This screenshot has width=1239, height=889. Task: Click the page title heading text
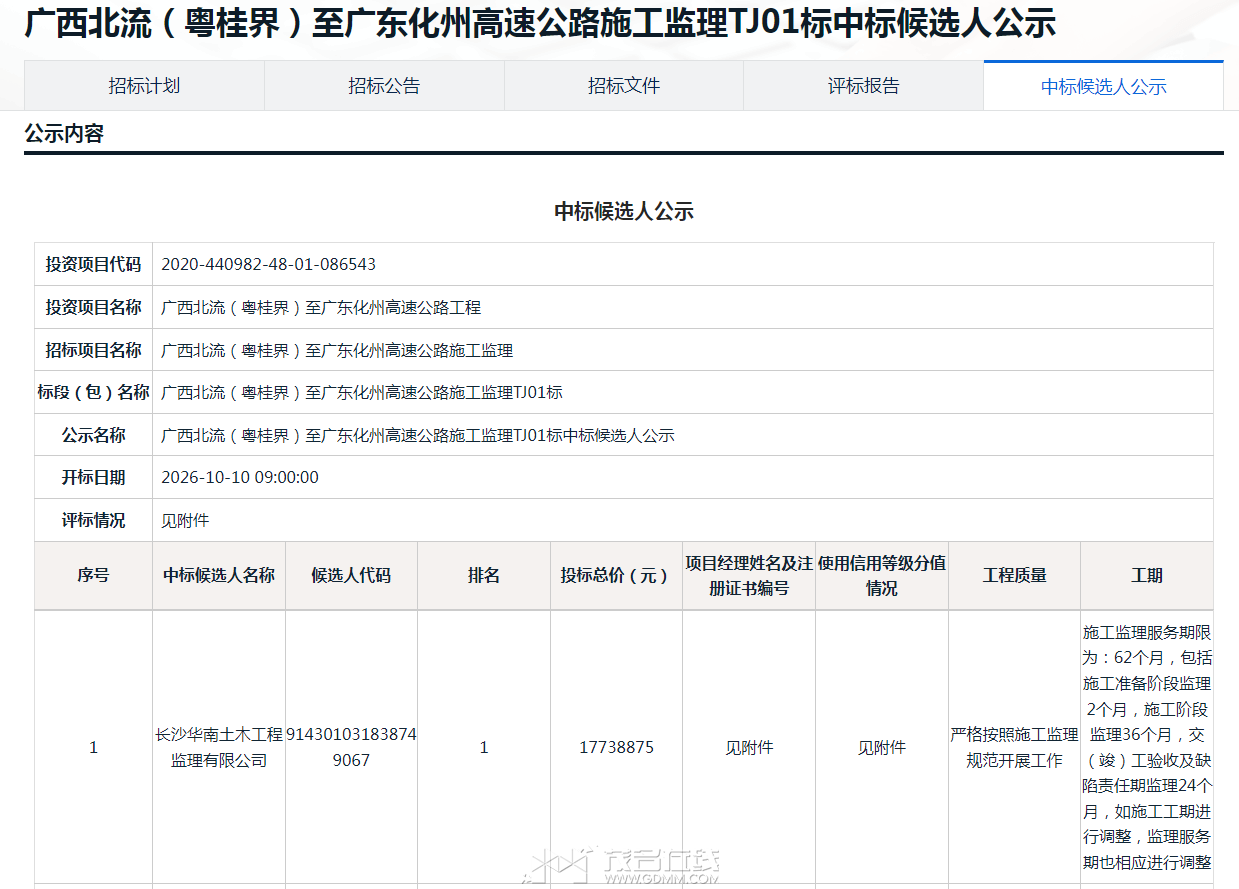540,23
